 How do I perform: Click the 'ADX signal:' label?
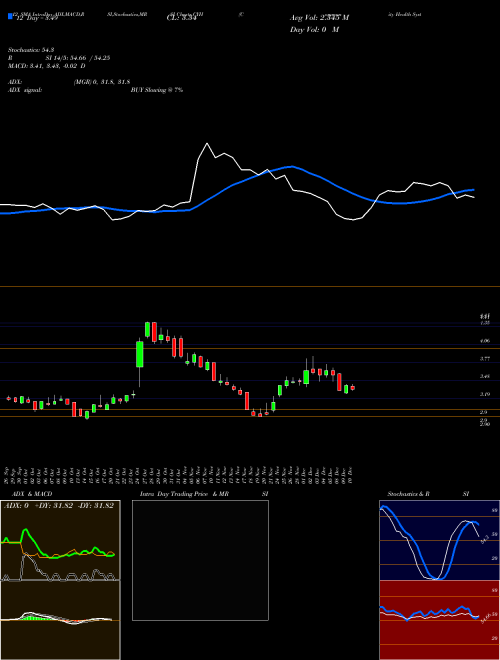point(25,90)
